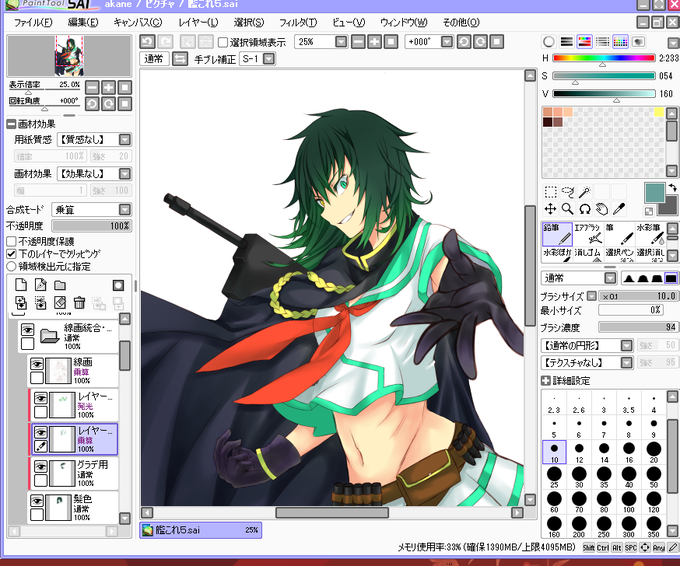The height and width of the screenshot is (566, 680).
Task: Select the hand pan tool
Action: click(x=602, y=209)
